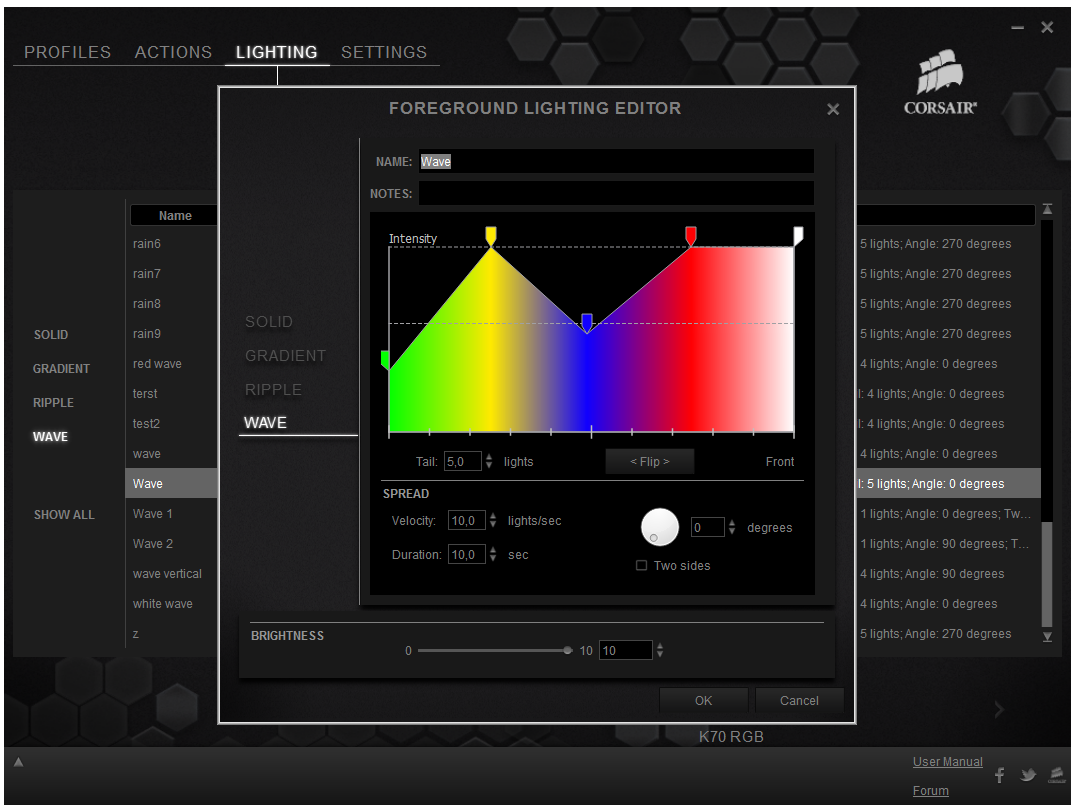Switch to the Settings tab
The height and width of the screenshot is (811, 1076).
click(x=384, y=52)
